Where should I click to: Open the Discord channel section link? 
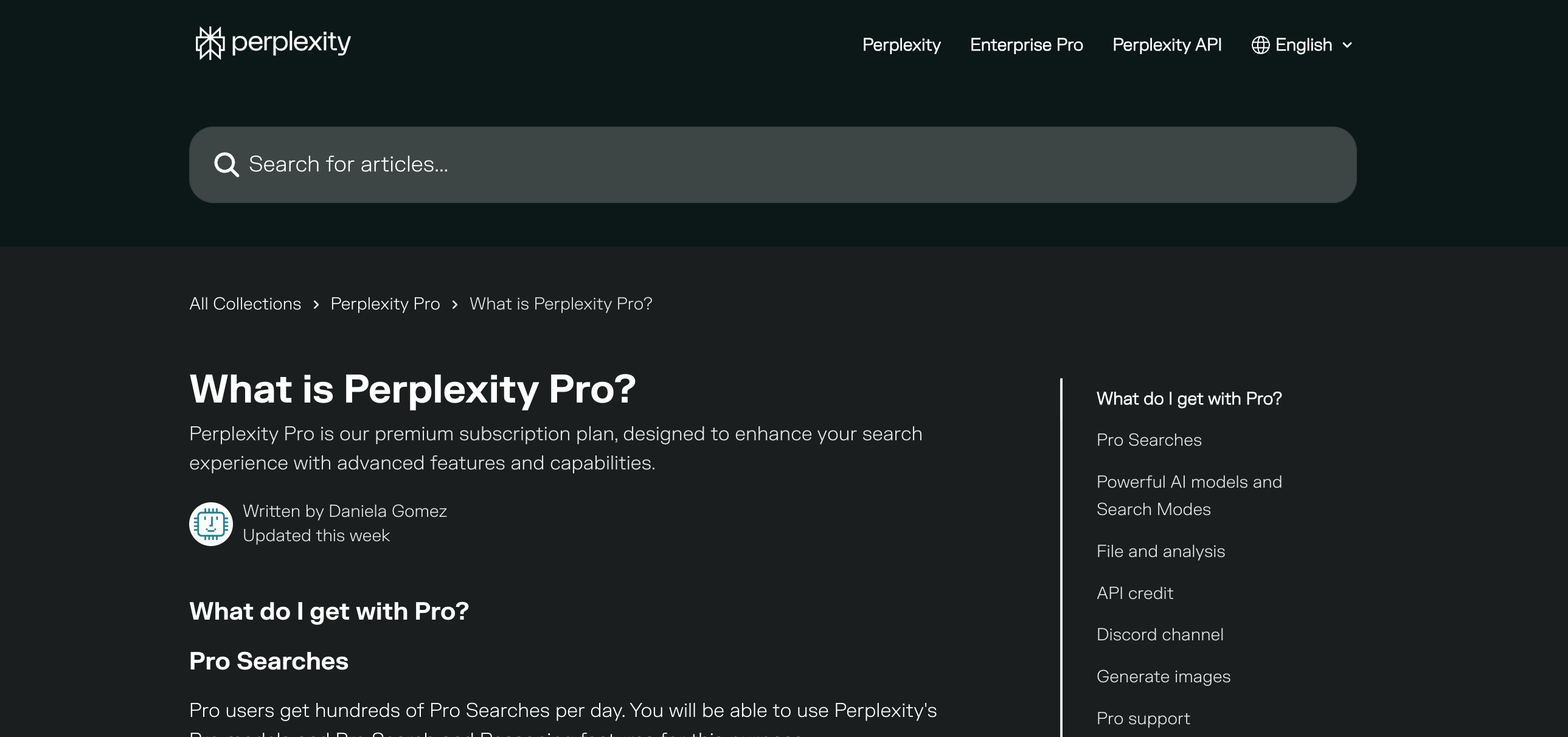point(1159,634)
